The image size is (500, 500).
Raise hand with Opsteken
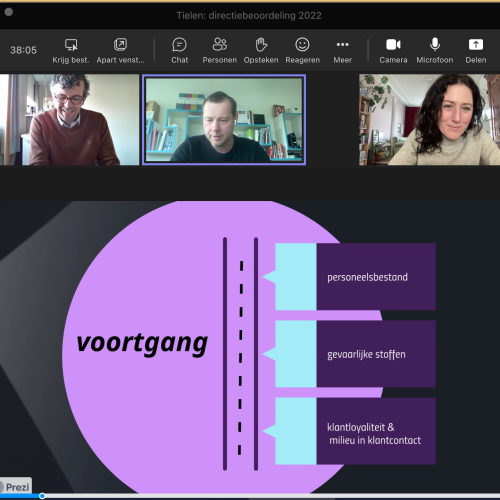tap(261, 50)
